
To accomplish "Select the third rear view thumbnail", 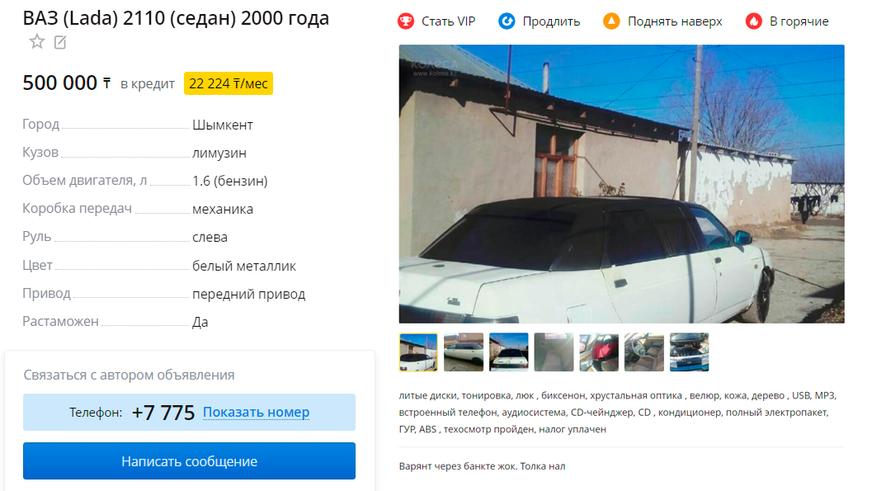I will 508,352.
